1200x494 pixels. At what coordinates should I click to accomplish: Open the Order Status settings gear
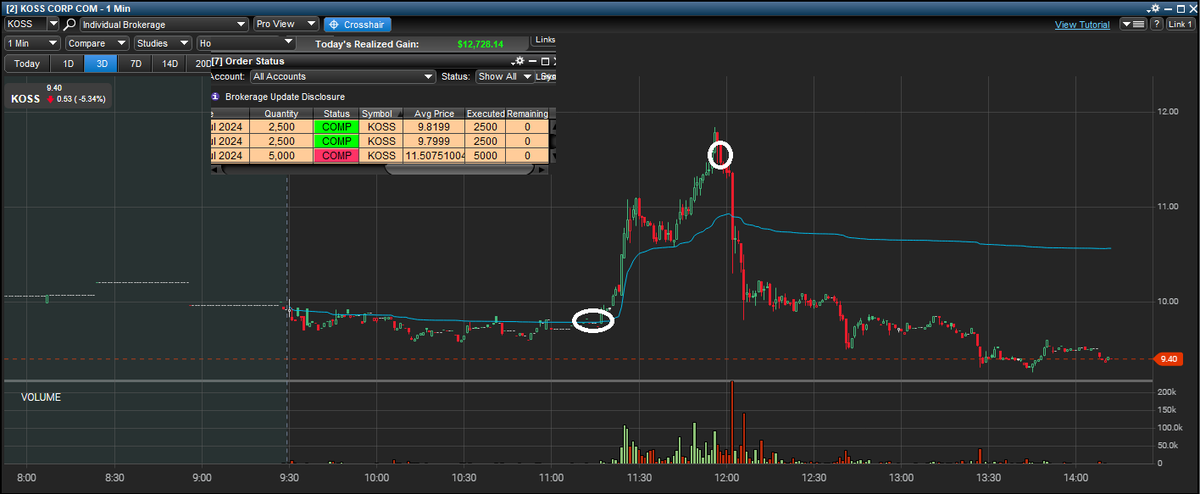pos(519,61)
